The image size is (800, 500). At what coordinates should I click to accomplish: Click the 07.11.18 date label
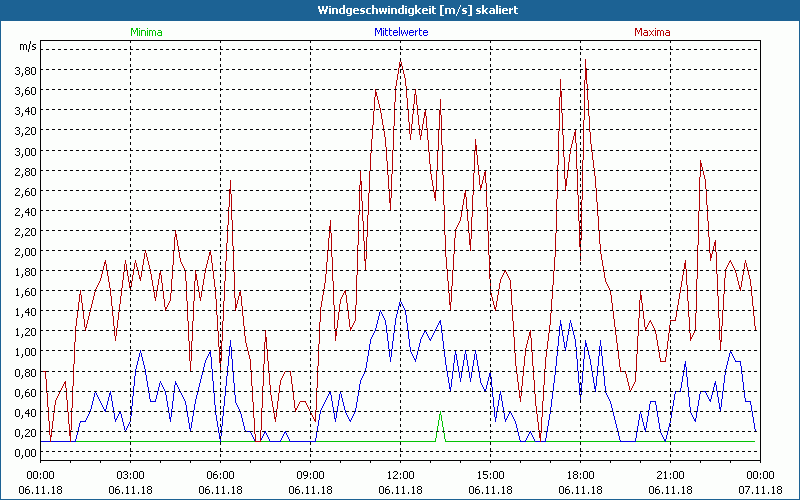(760, 491)
